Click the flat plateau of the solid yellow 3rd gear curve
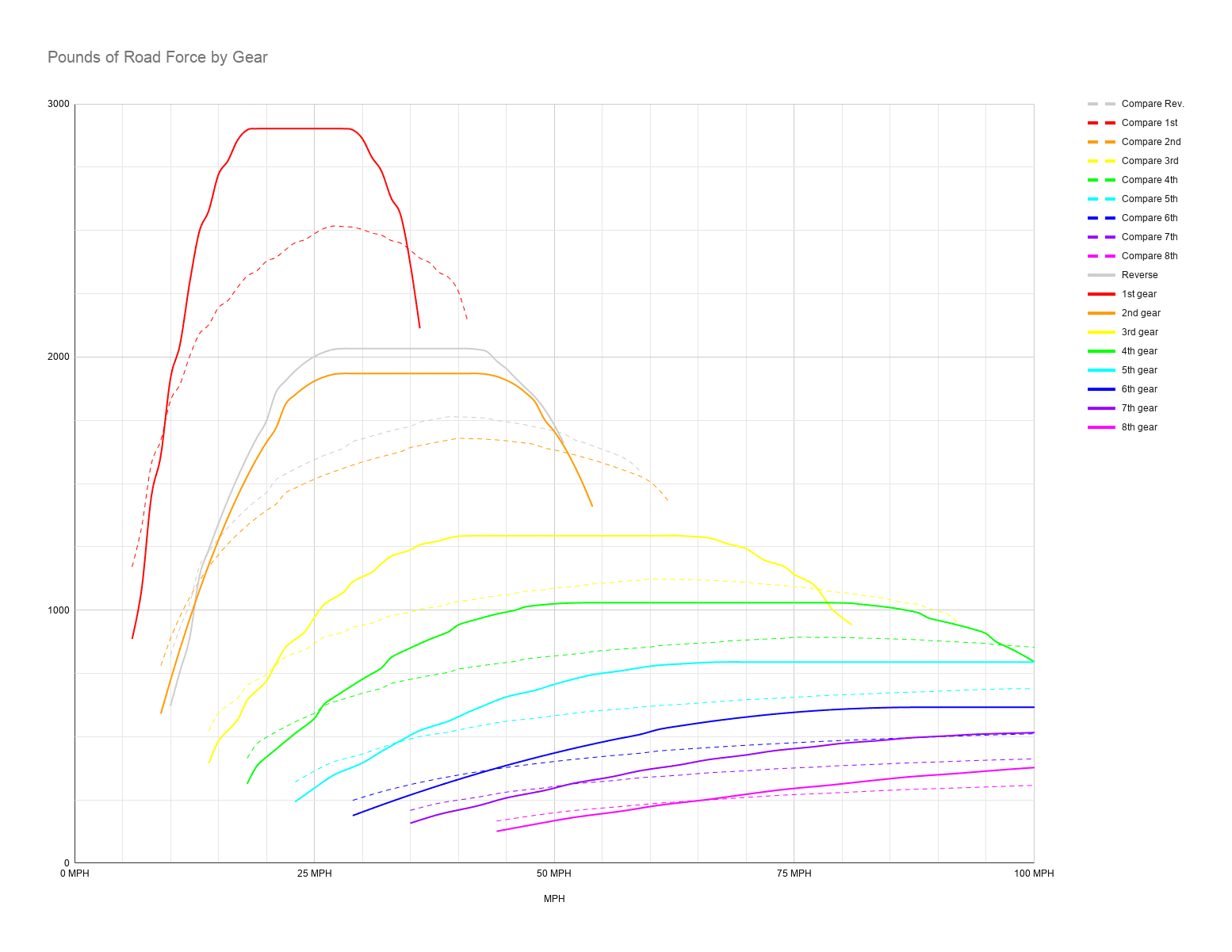Image resolution: width=1232 pixels, height=952 pixels. (x=571, y=536)
